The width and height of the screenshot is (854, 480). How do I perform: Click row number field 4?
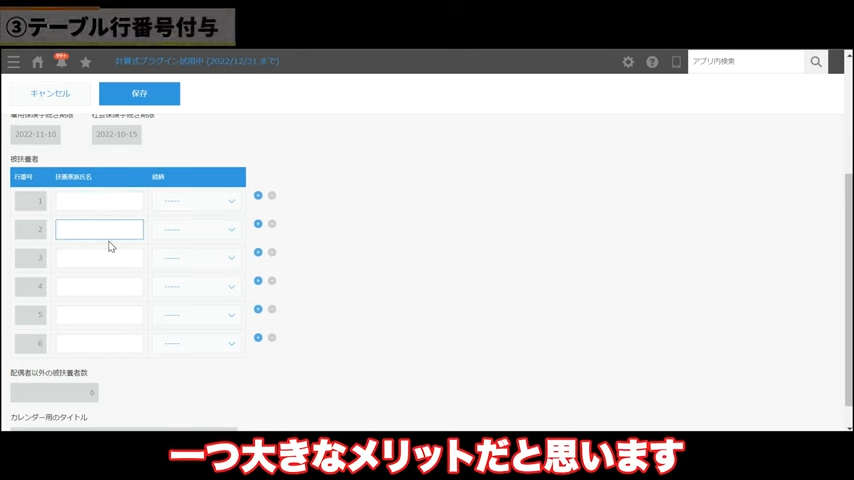point(30,287)
